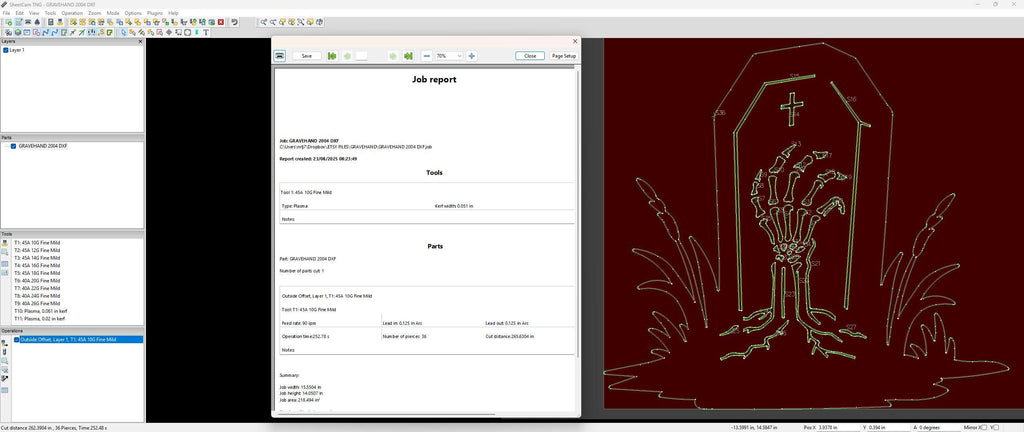1024x432 pixels.
Task: Select the text T tool icon
Action: (x=206, y=31)
